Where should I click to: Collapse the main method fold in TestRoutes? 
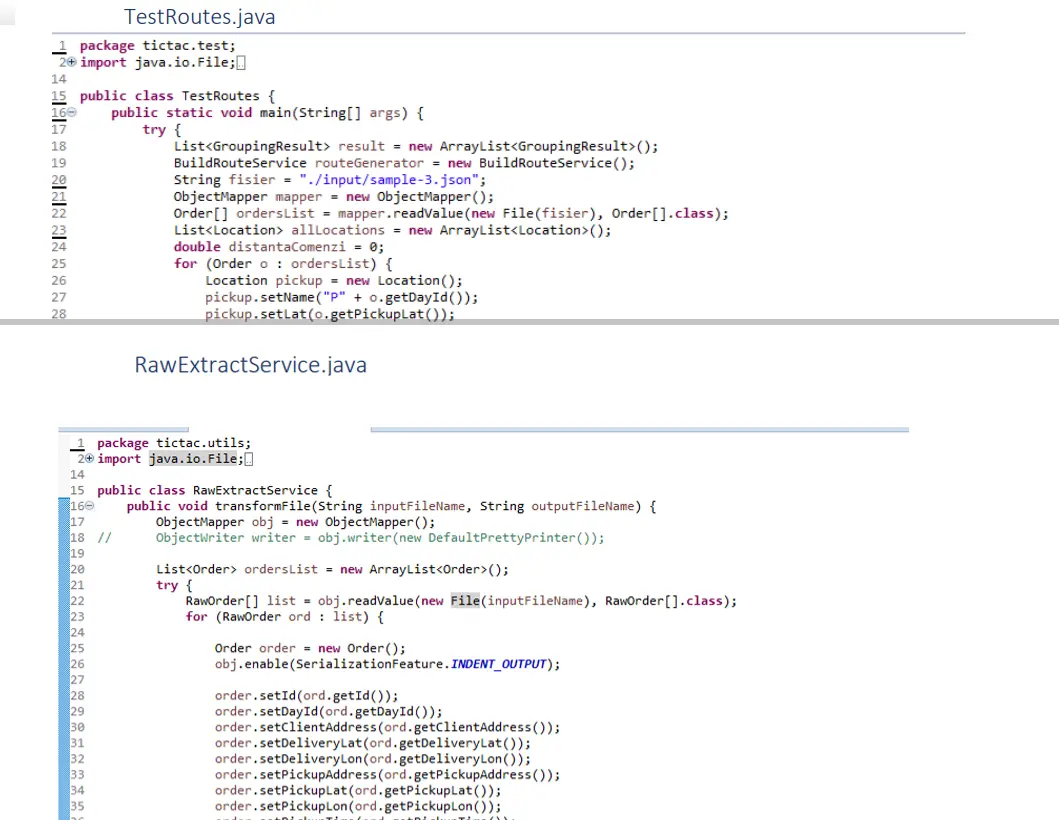click(x=72, y=113)
